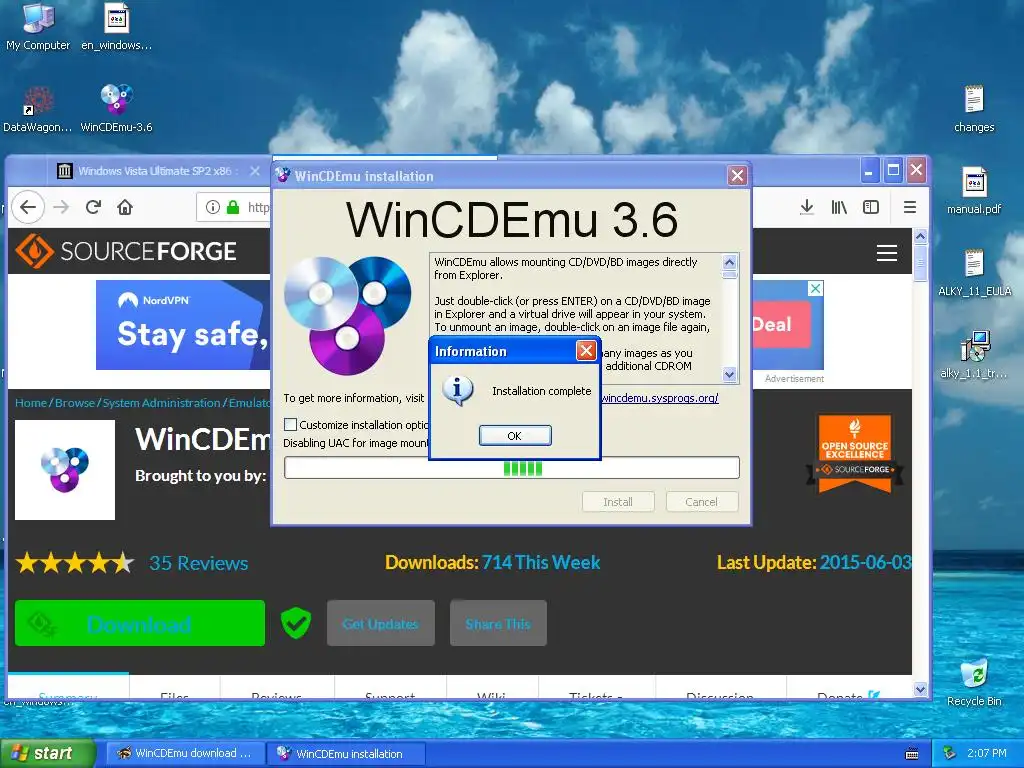Click the Home breadcrumb link
The height and width of the screenshot is (768, 1024).
pyautogui.click(x=31, y=403)
